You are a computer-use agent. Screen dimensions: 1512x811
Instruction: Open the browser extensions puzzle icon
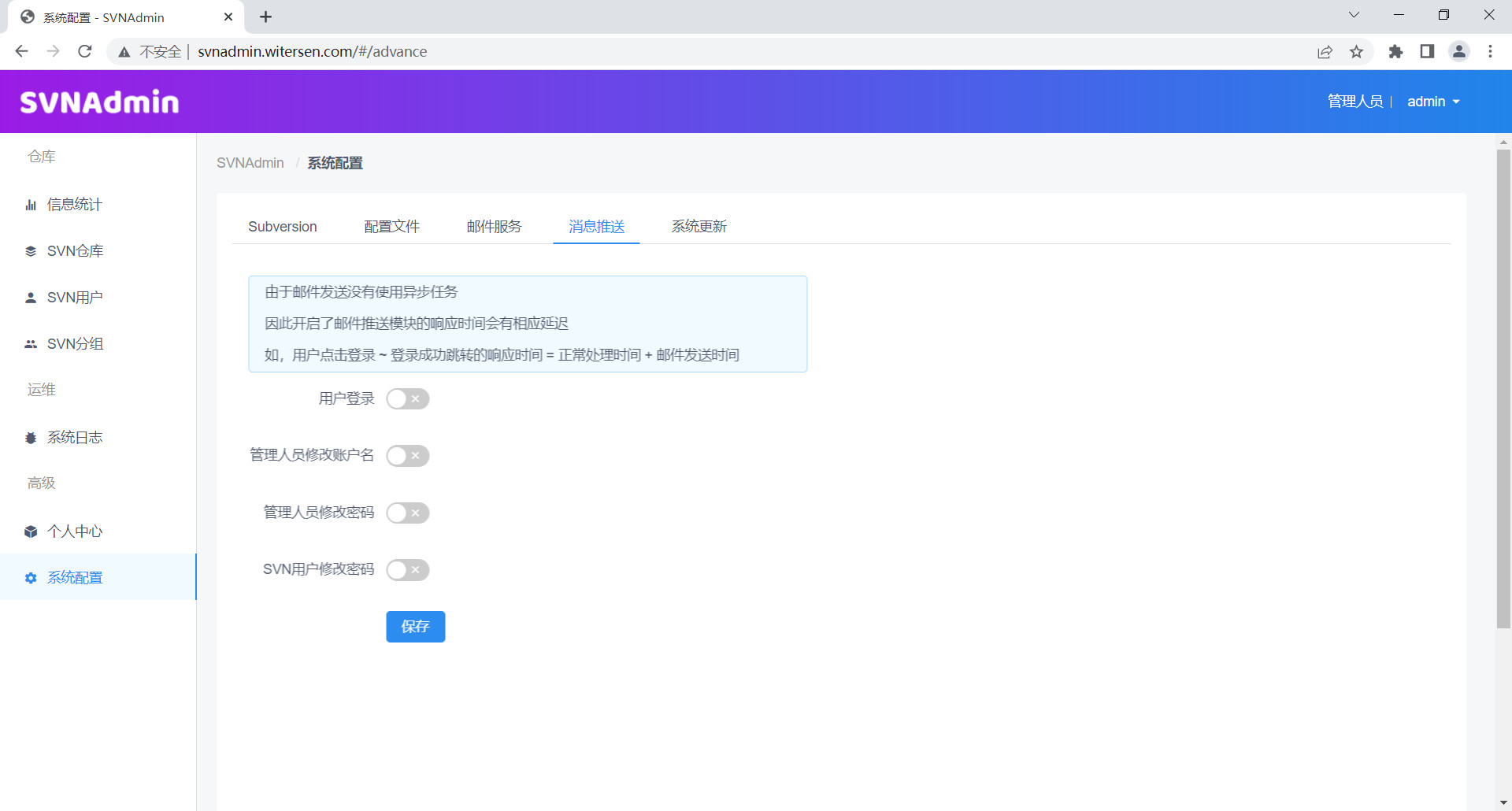pos(1395,52)
